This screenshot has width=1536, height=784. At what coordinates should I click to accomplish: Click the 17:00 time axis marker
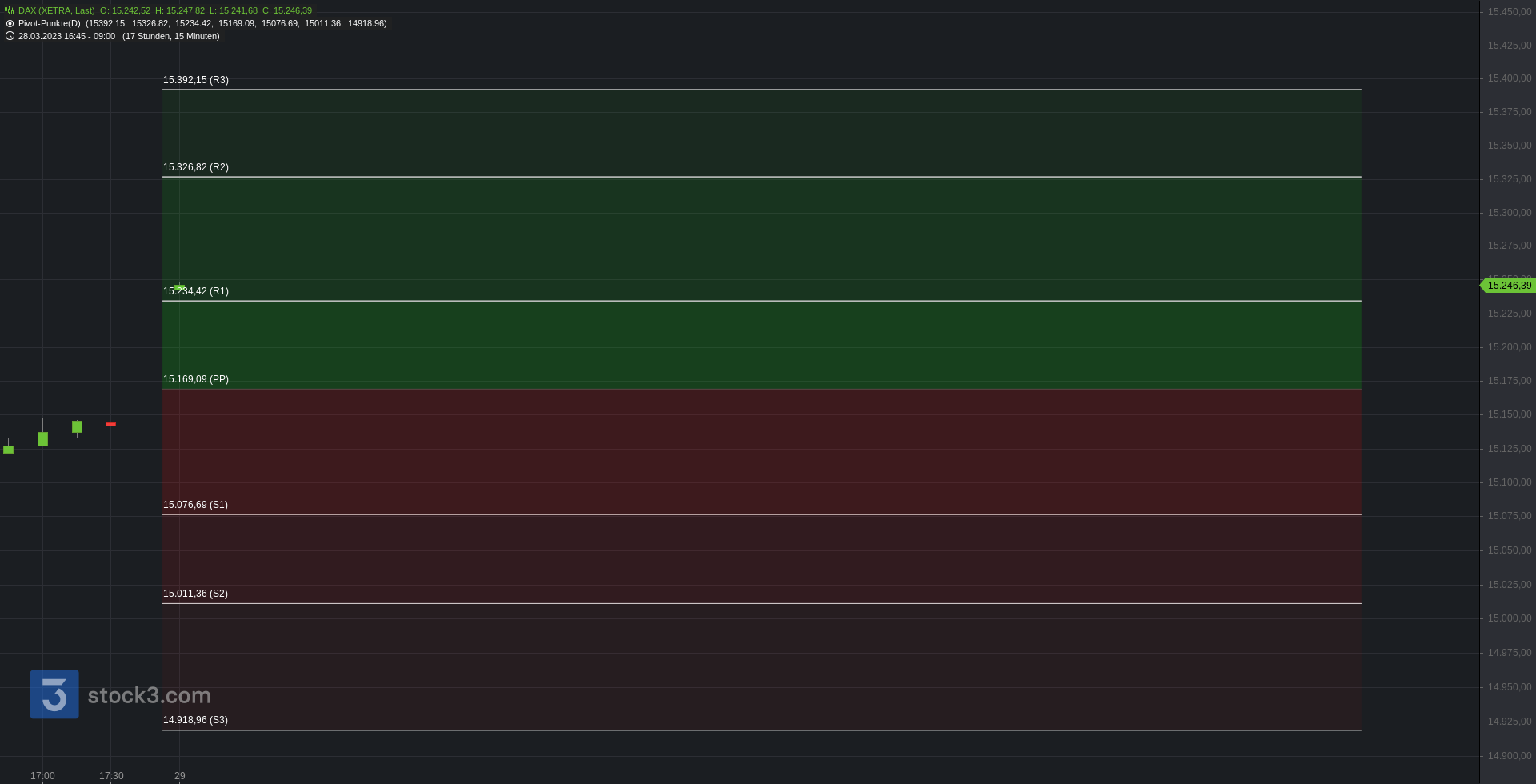[42, 776]
